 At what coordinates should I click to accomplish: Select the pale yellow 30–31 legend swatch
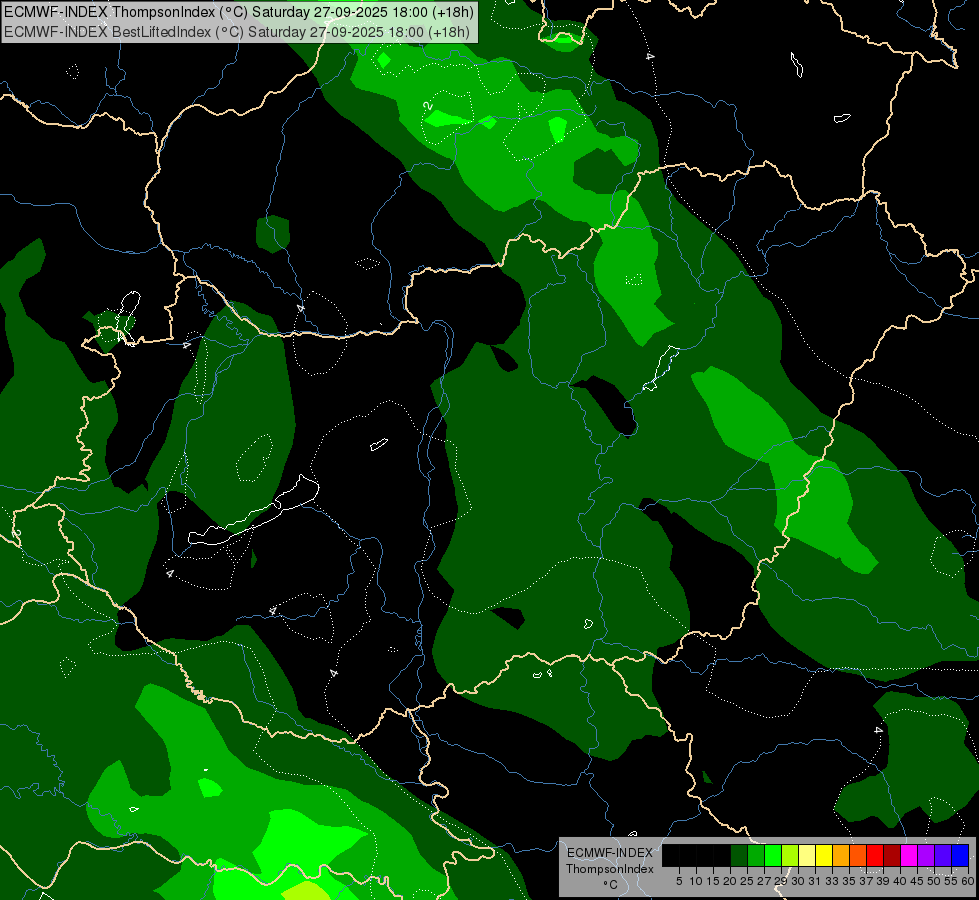coord(807,856)
